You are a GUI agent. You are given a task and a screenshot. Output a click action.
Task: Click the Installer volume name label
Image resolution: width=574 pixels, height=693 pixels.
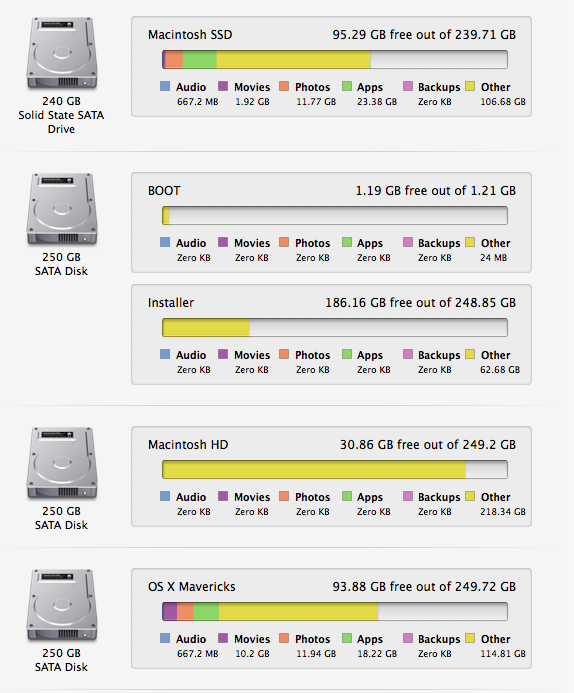[x=171, y=303]
